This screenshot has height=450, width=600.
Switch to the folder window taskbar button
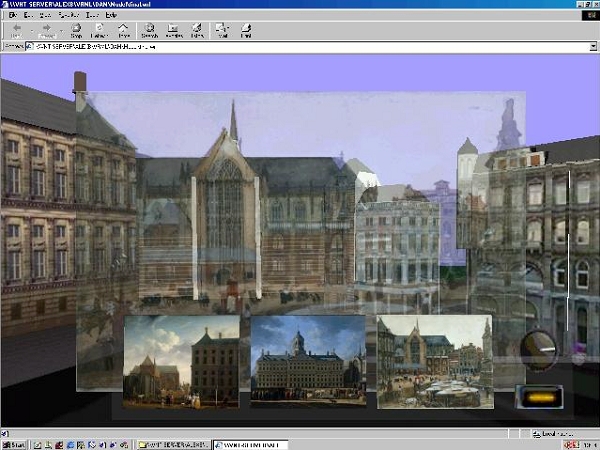click(x=173, y=445)
